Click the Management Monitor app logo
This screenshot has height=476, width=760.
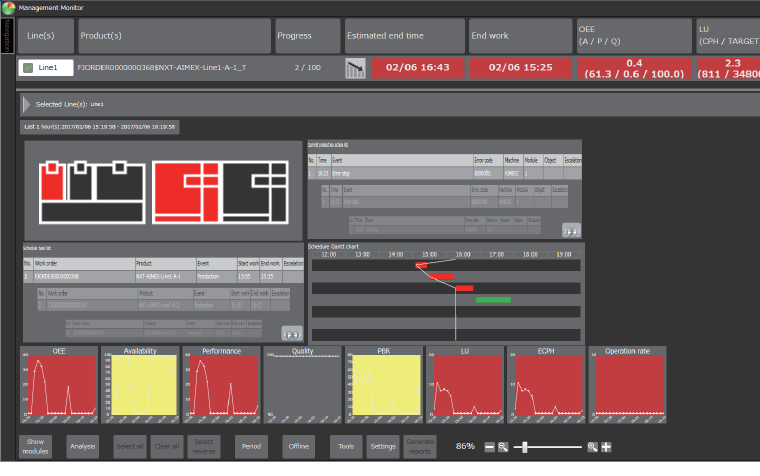point(8,8)
